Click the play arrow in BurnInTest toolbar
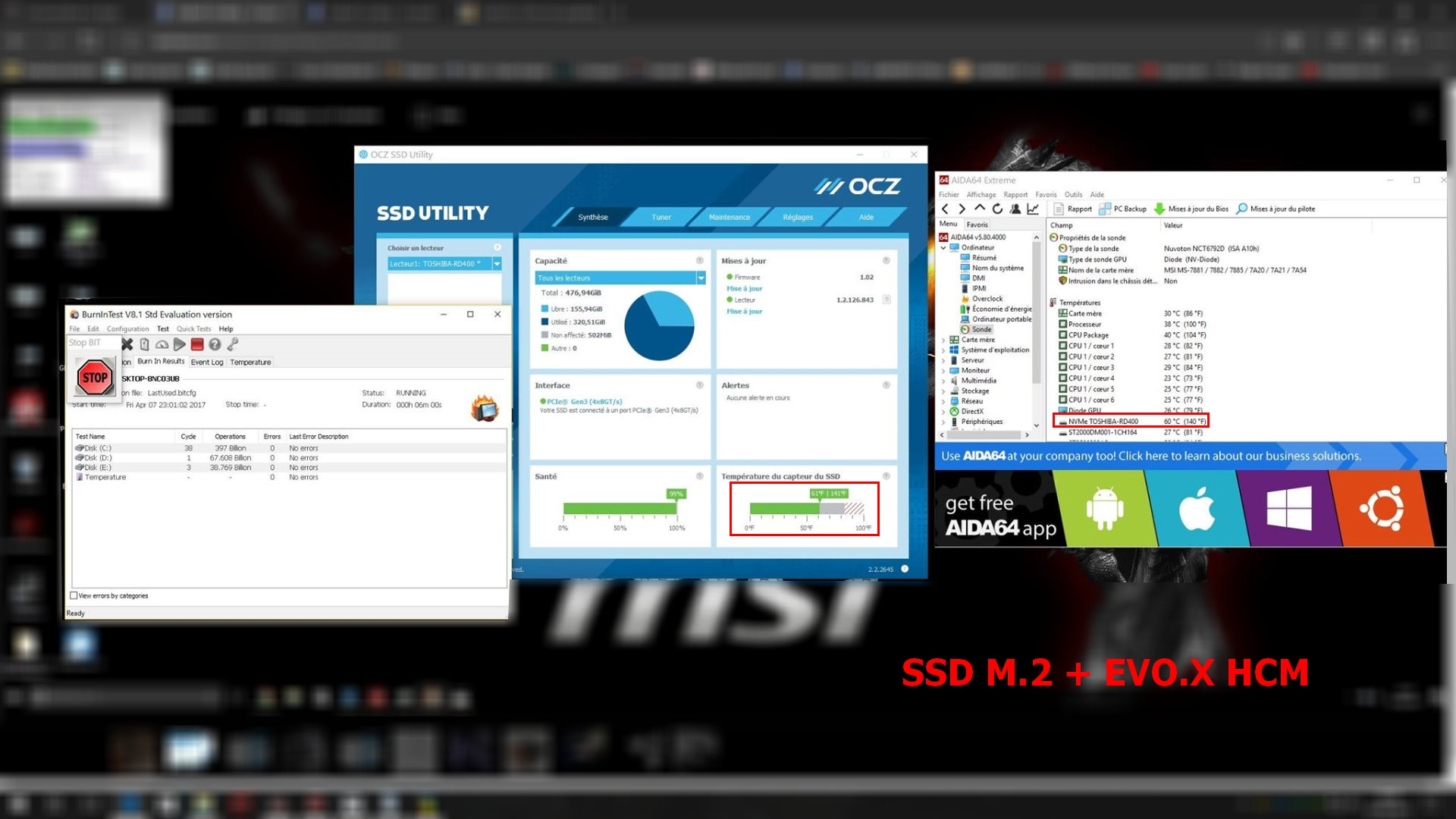Viewport: 1456px width, 819px height. 180,344
